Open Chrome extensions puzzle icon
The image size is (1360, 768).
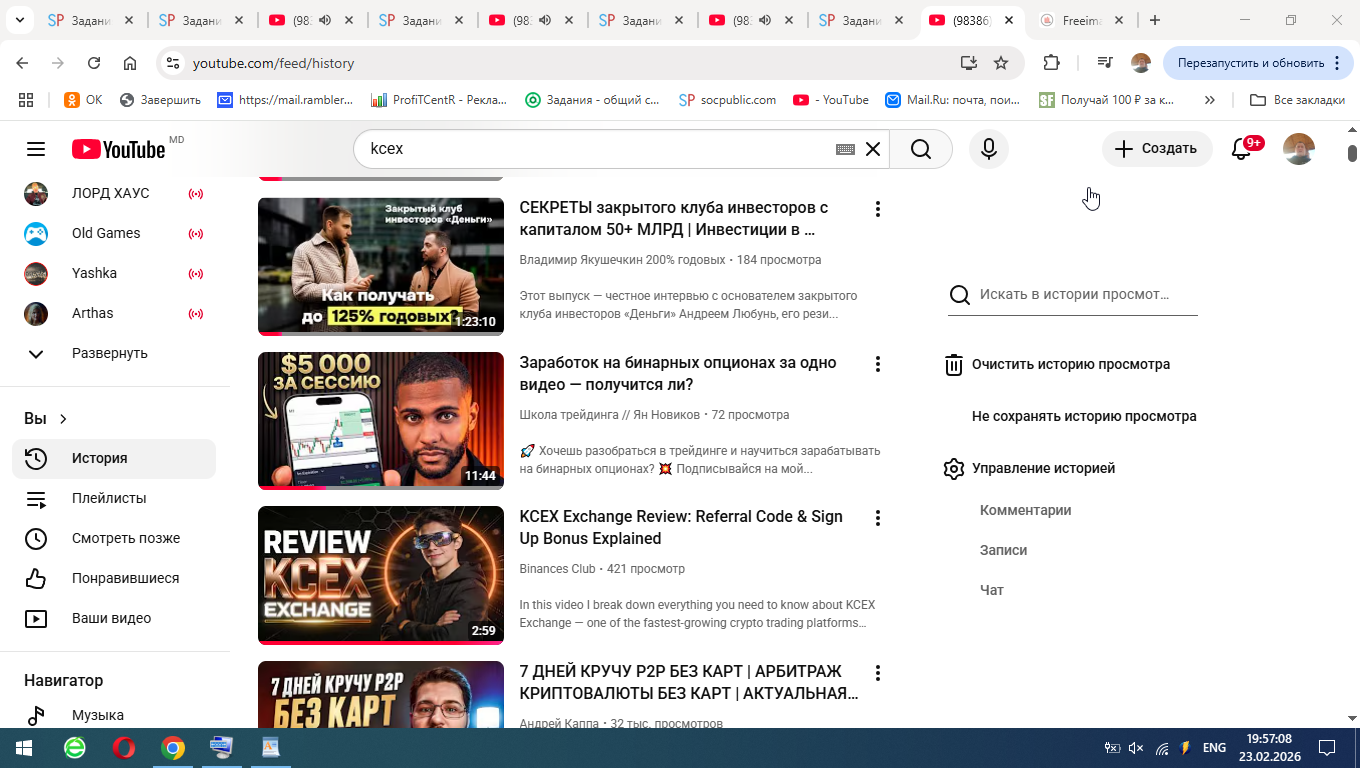coord(1051,63)
